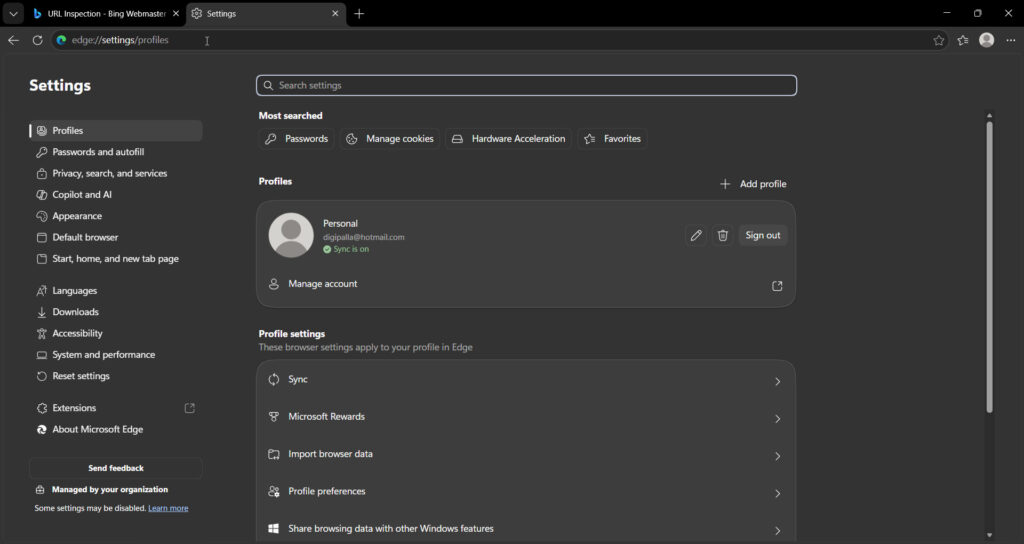Click the digipalla@hotmail.com email text
1024x544 pixels.
pyautogui.click(x=364, y=237)
